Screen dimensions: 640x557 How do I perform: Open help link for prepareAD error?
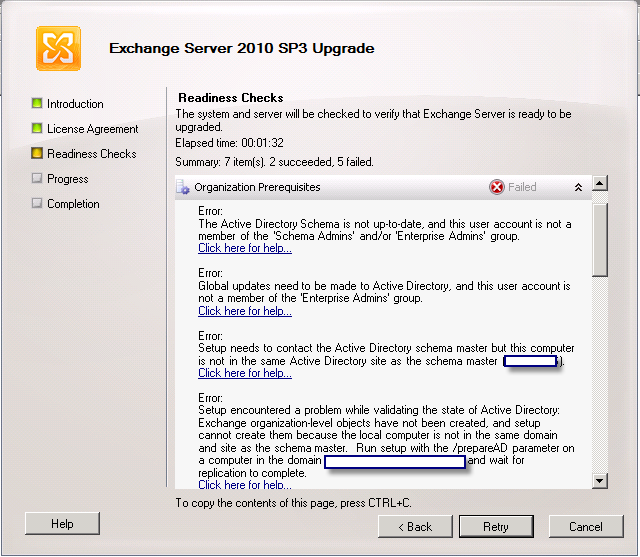point(245,484)
